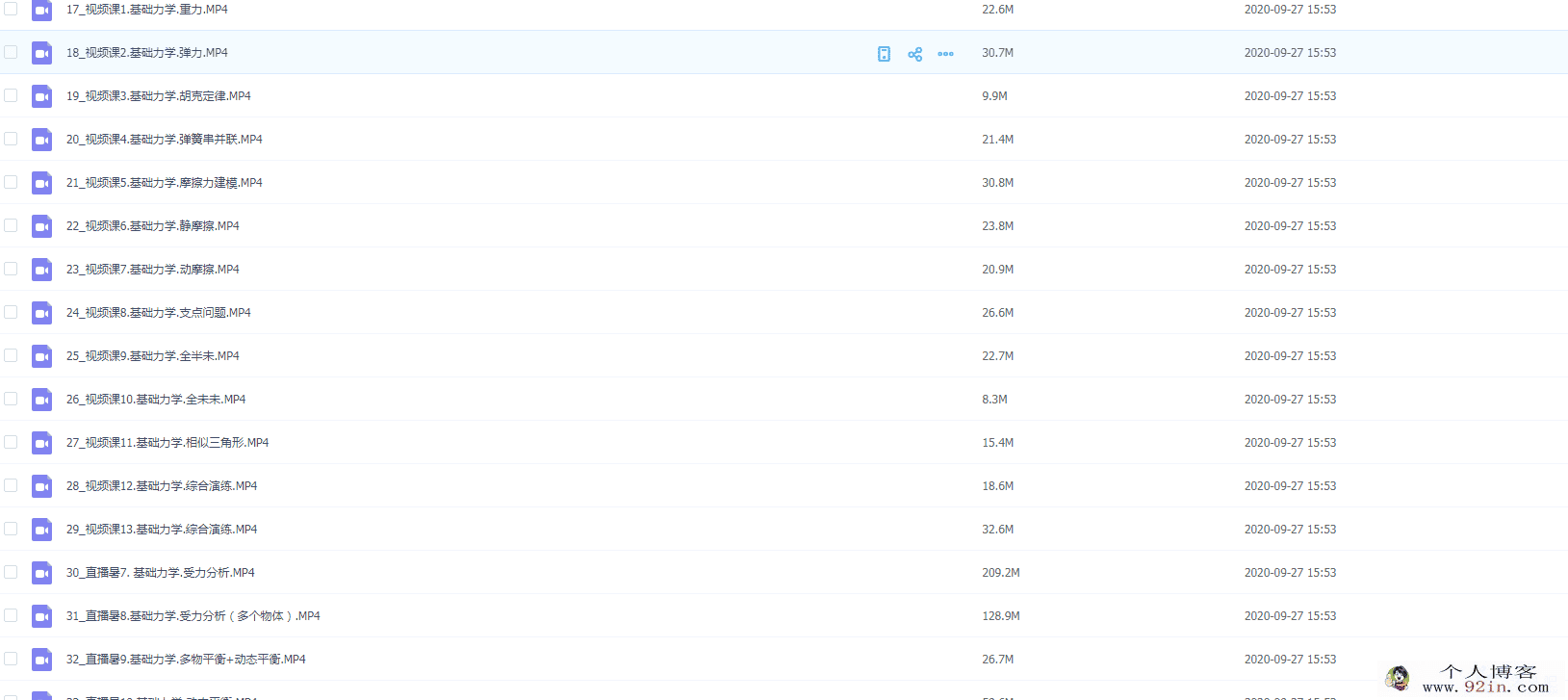Select checkbox of 19_视频课3 胡克定律.MP4

click(x=11, y=95)
